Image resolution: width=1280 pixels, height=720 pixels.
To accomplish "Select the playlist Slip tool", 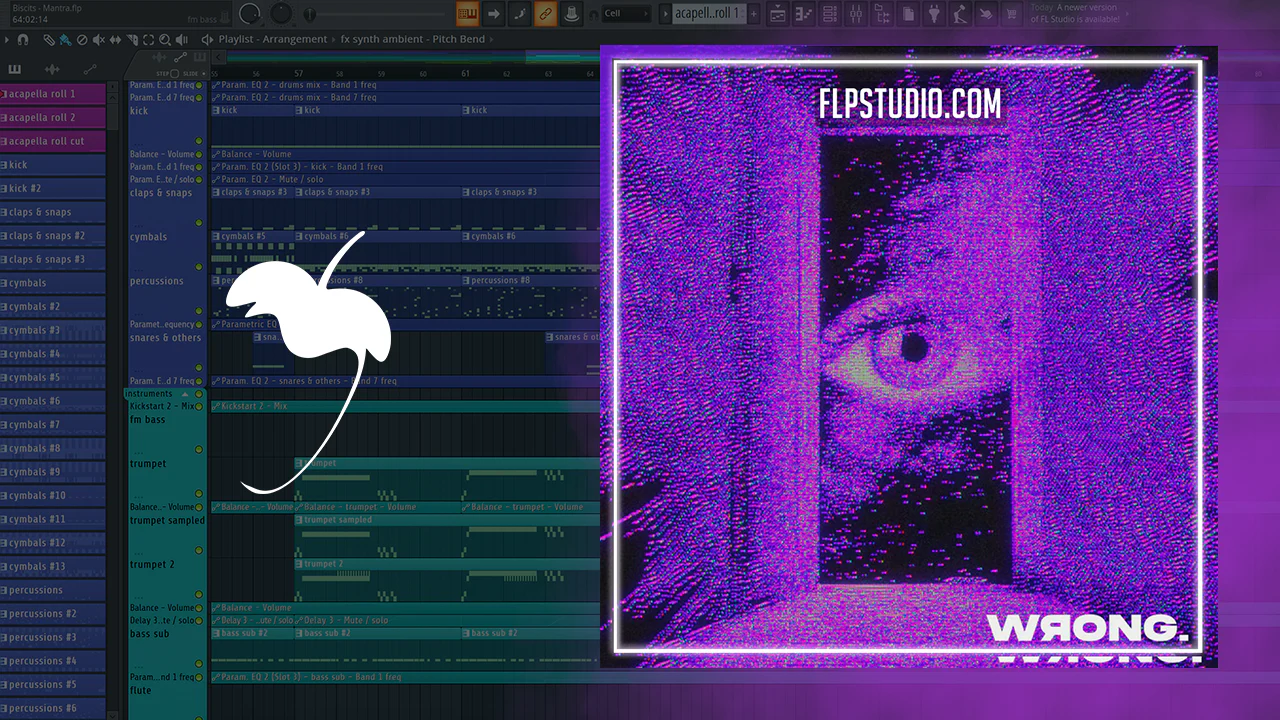I will click(115, 40).
